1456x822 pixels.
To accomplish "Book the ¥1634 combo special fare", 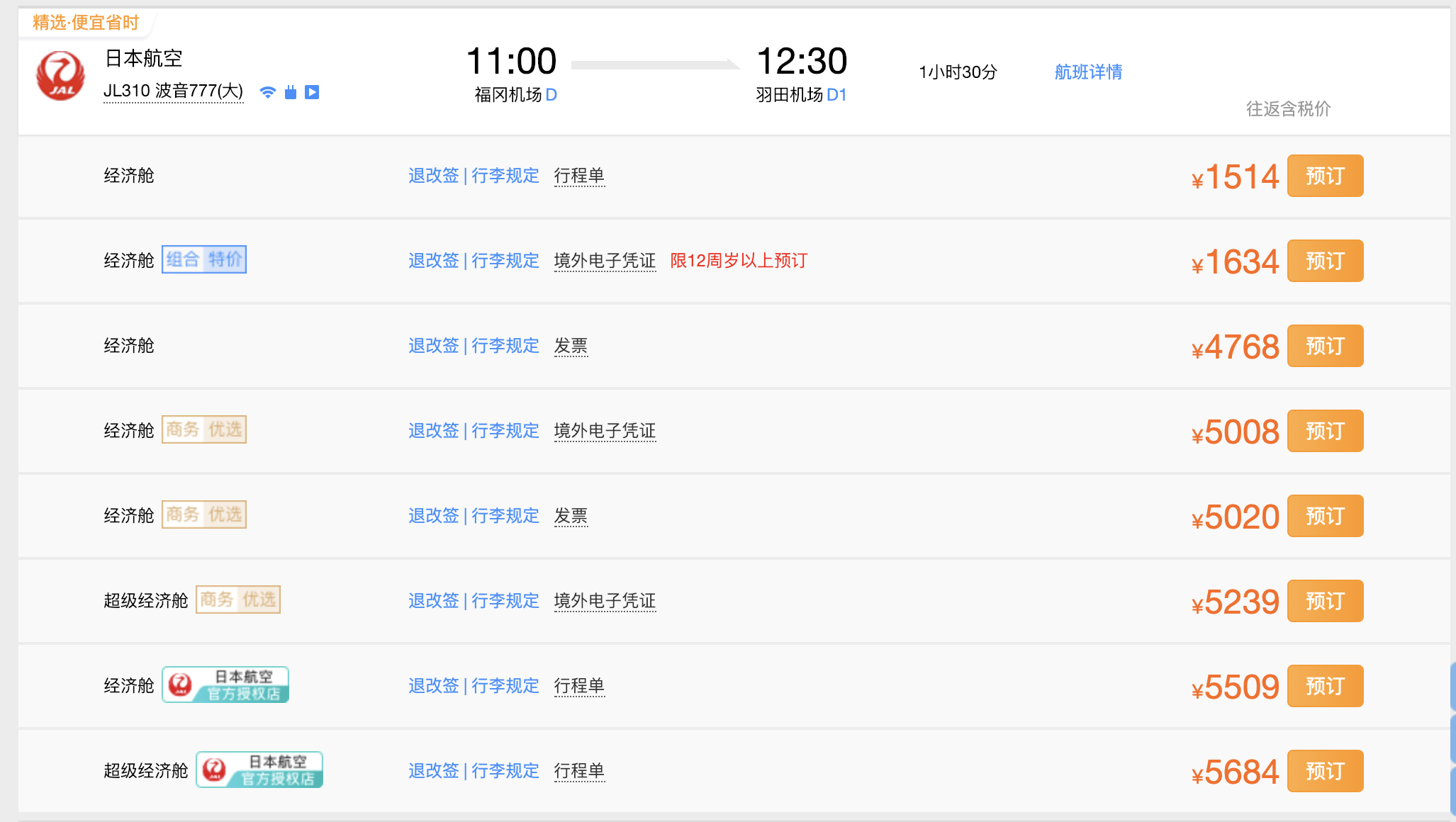I will coord(1325,261).
